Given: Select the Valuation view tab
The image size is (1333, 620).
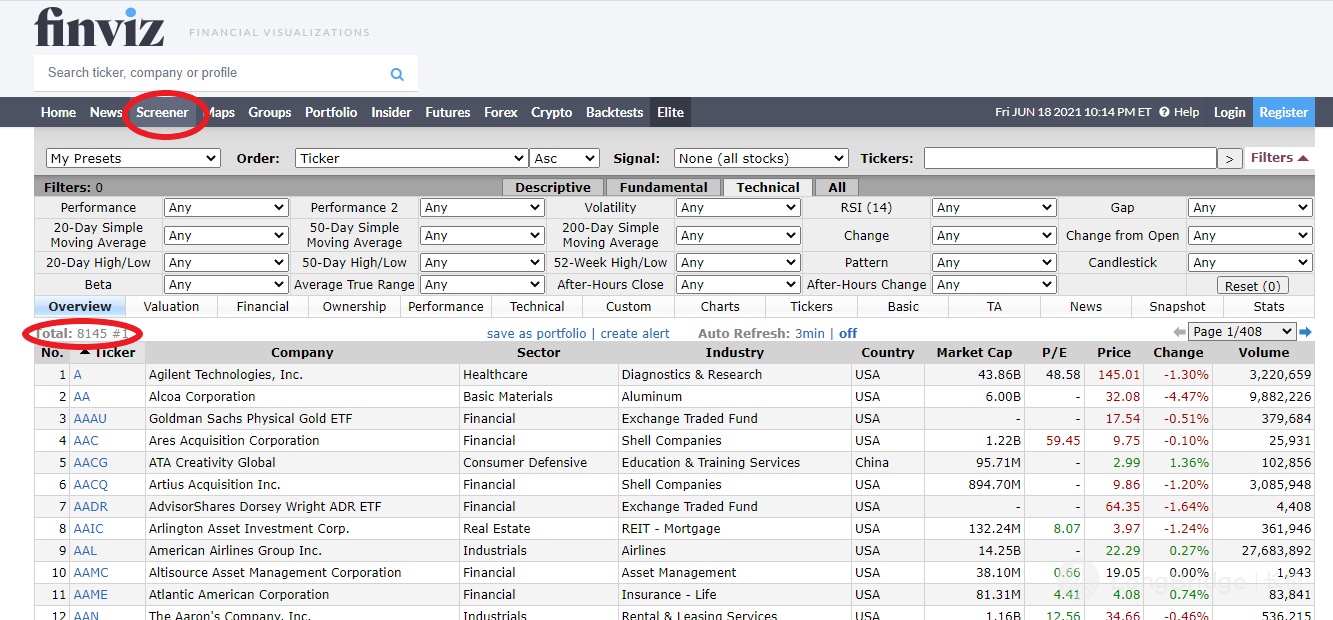Looking at the screenshot, I should pos(171,307).
